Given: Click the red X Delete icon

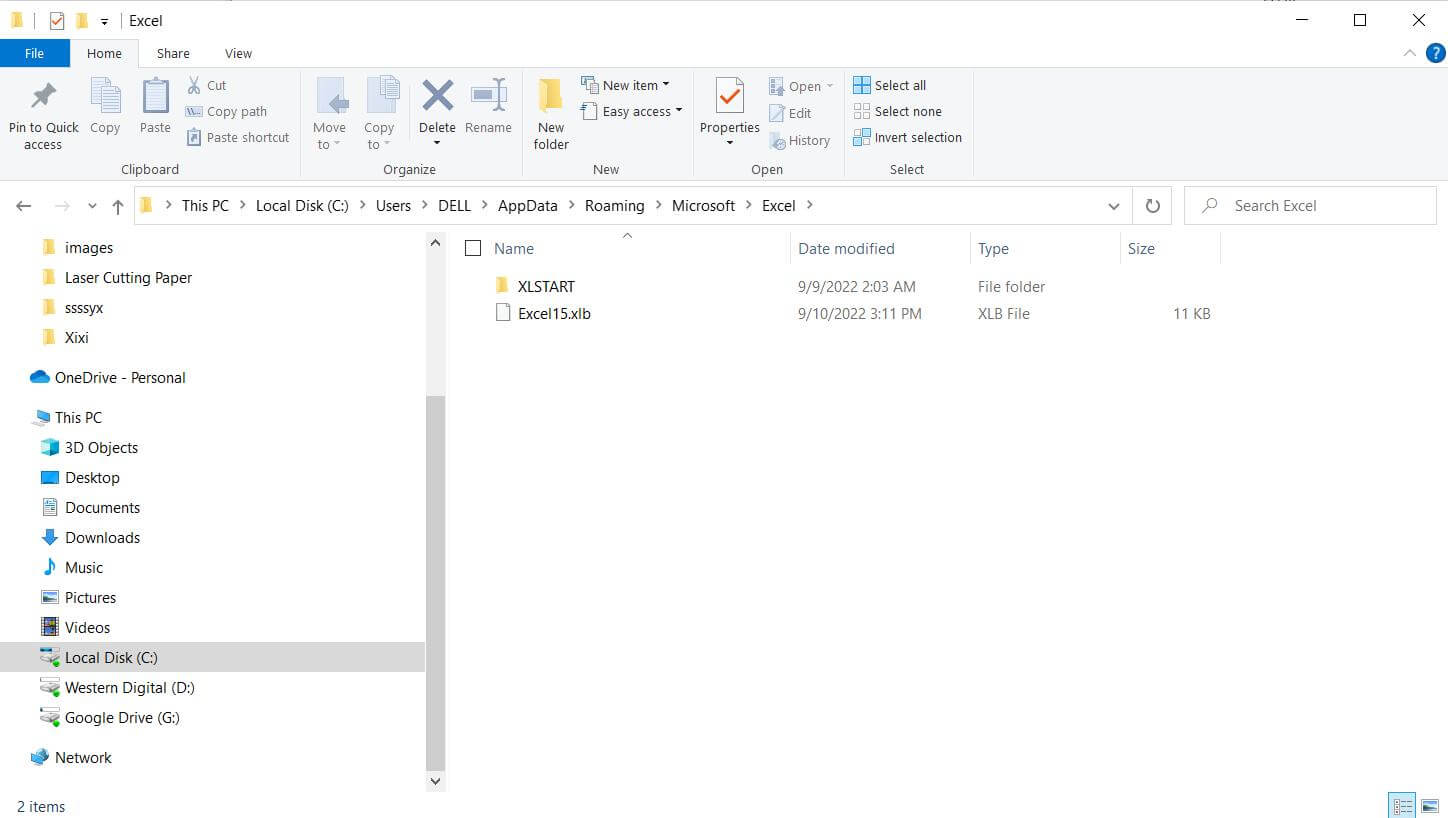Looking at the screenshot, I should [437, 97].
